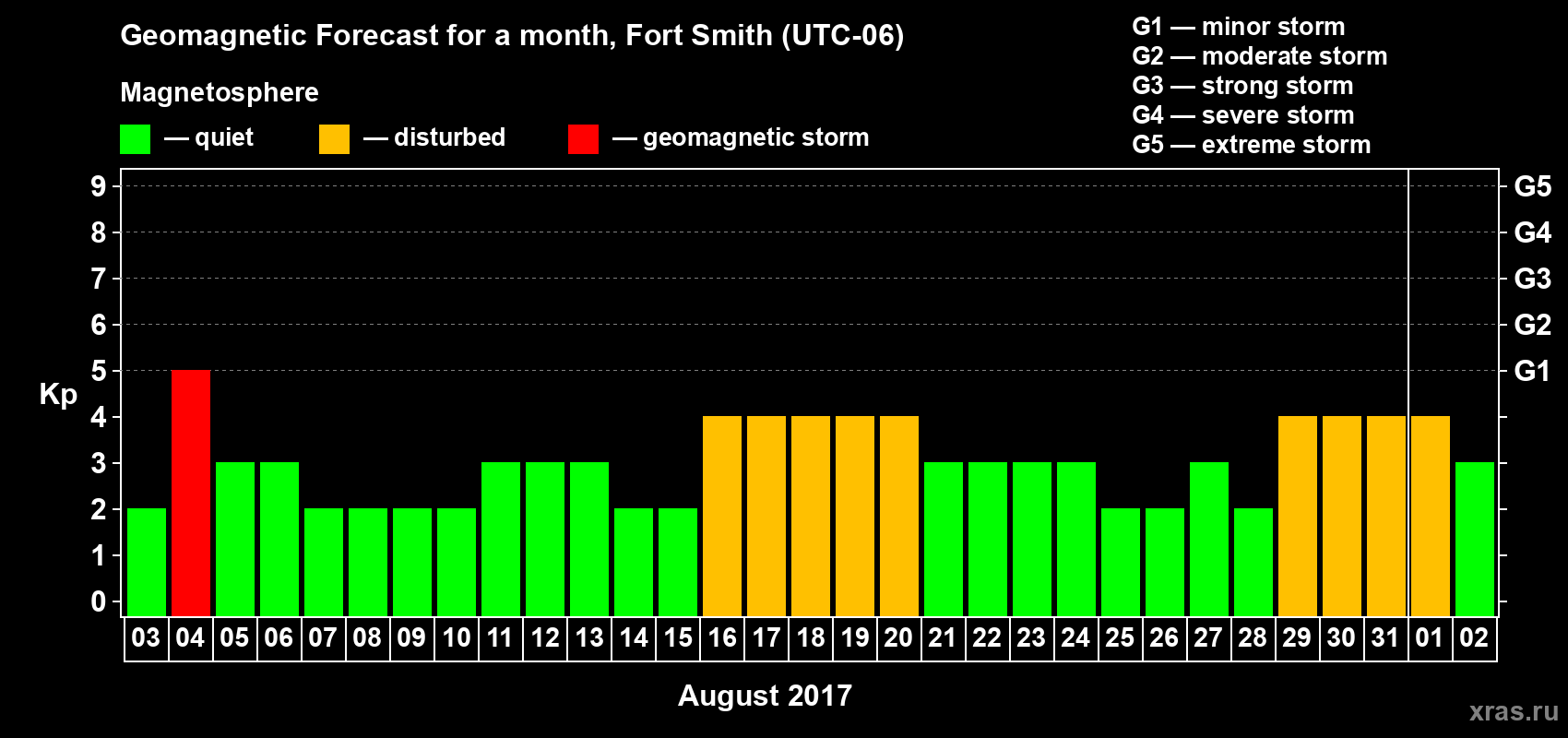Screen dimensions: 1568x738
Task: Click date label 25 on the axis
Action: [1120, 638]
